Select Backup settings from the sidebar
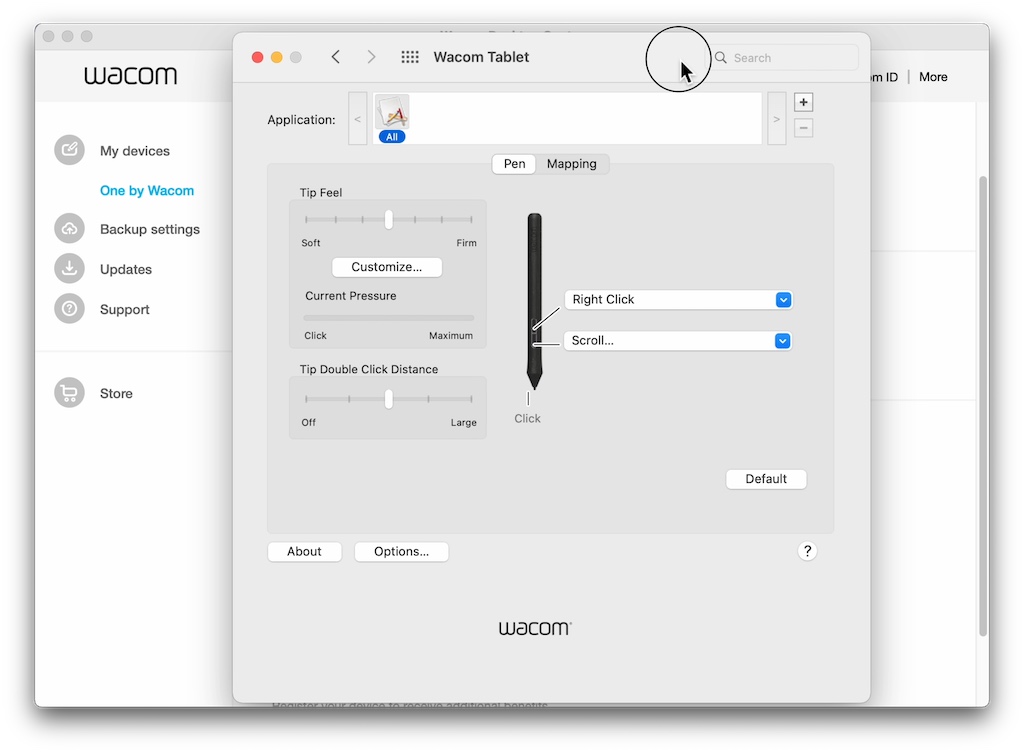 tap(151, 229)
